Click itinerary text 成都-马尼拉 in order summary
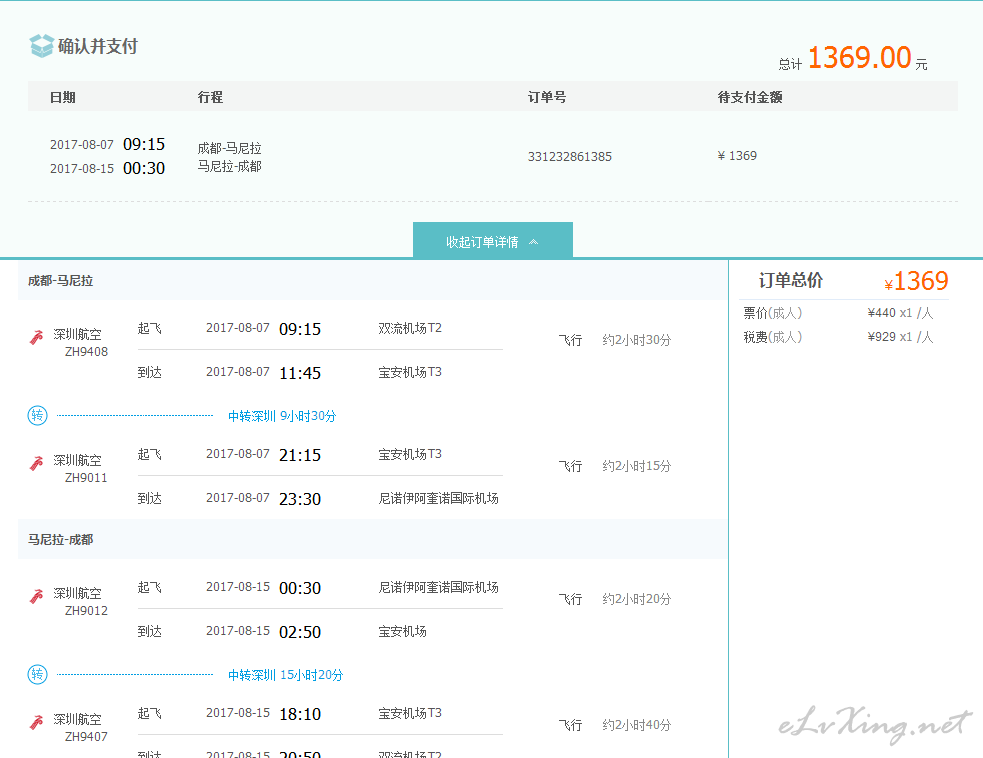Screen dimensions: 983x758 point(229,148)
